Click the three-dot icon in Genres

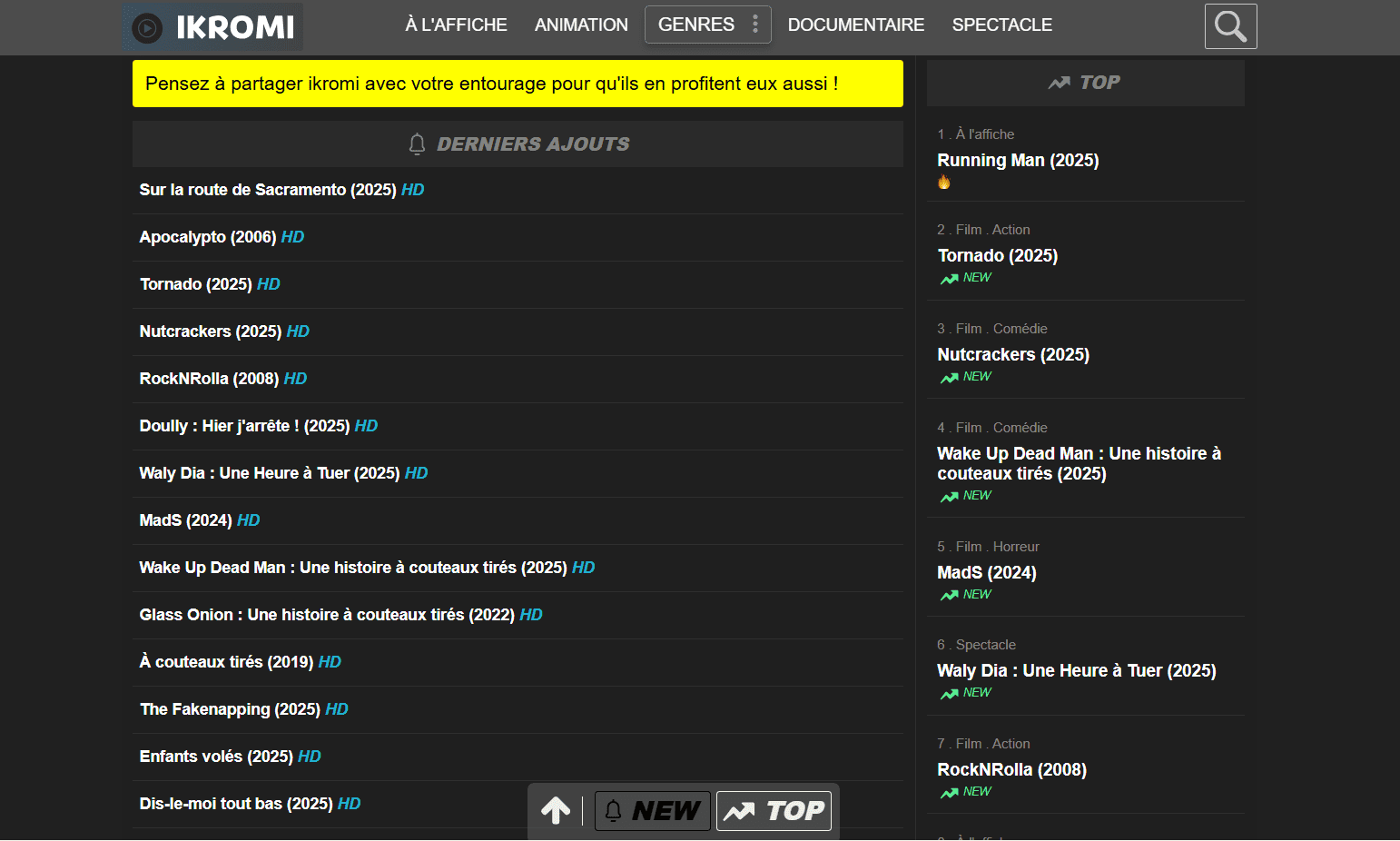click(754, 25)
